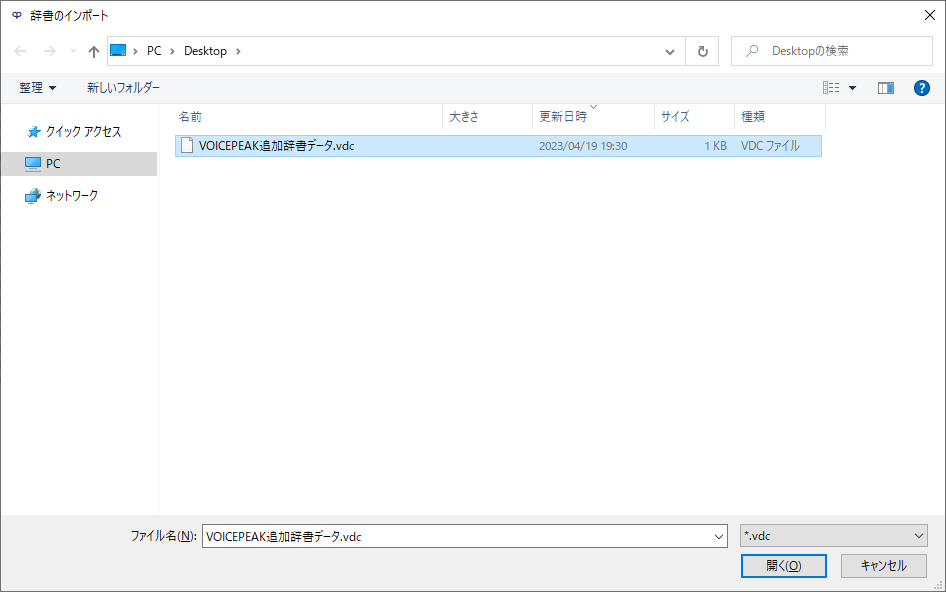The image size is (946, 592).
Task: Open the *.vdc file type dropdown
Action: click(834, 535)
